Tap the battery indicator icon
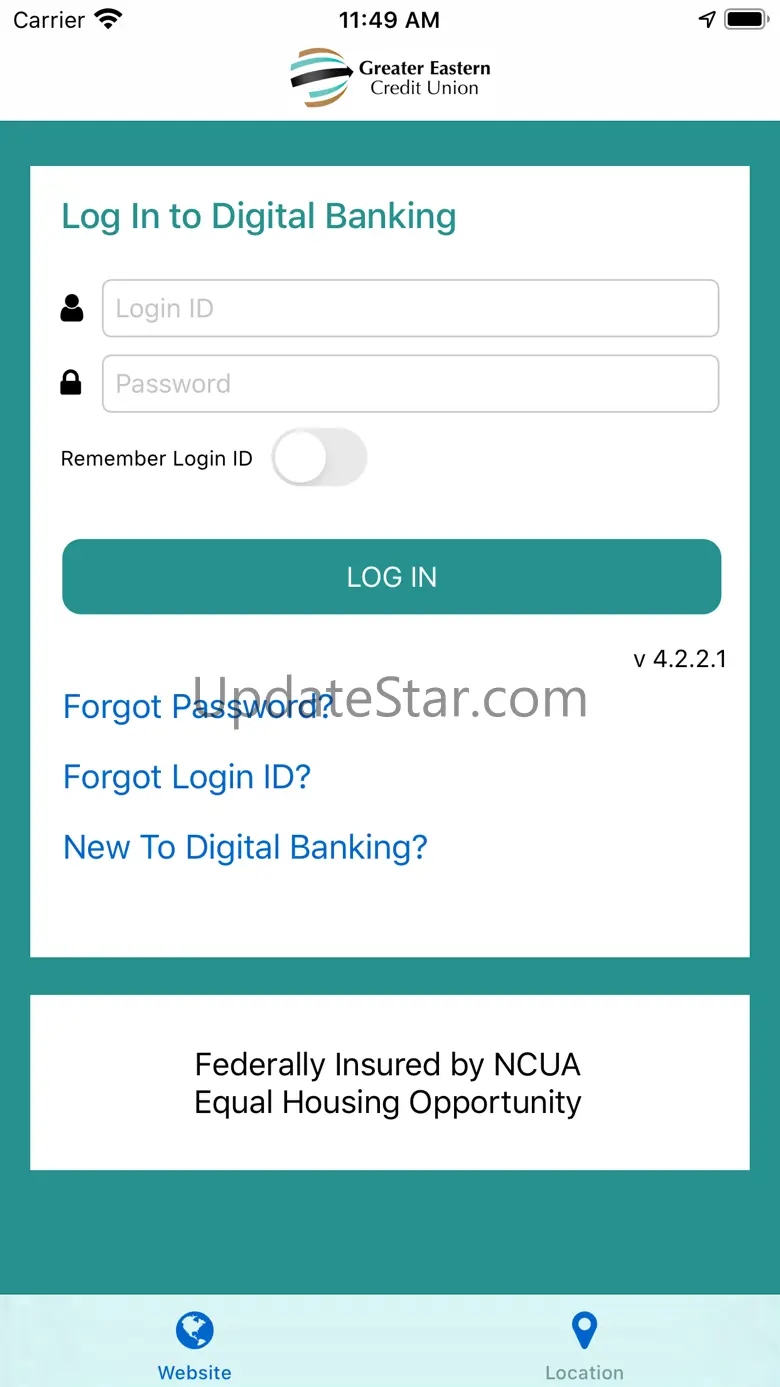Screen dimensions: 780x1387 coord(745,19)
